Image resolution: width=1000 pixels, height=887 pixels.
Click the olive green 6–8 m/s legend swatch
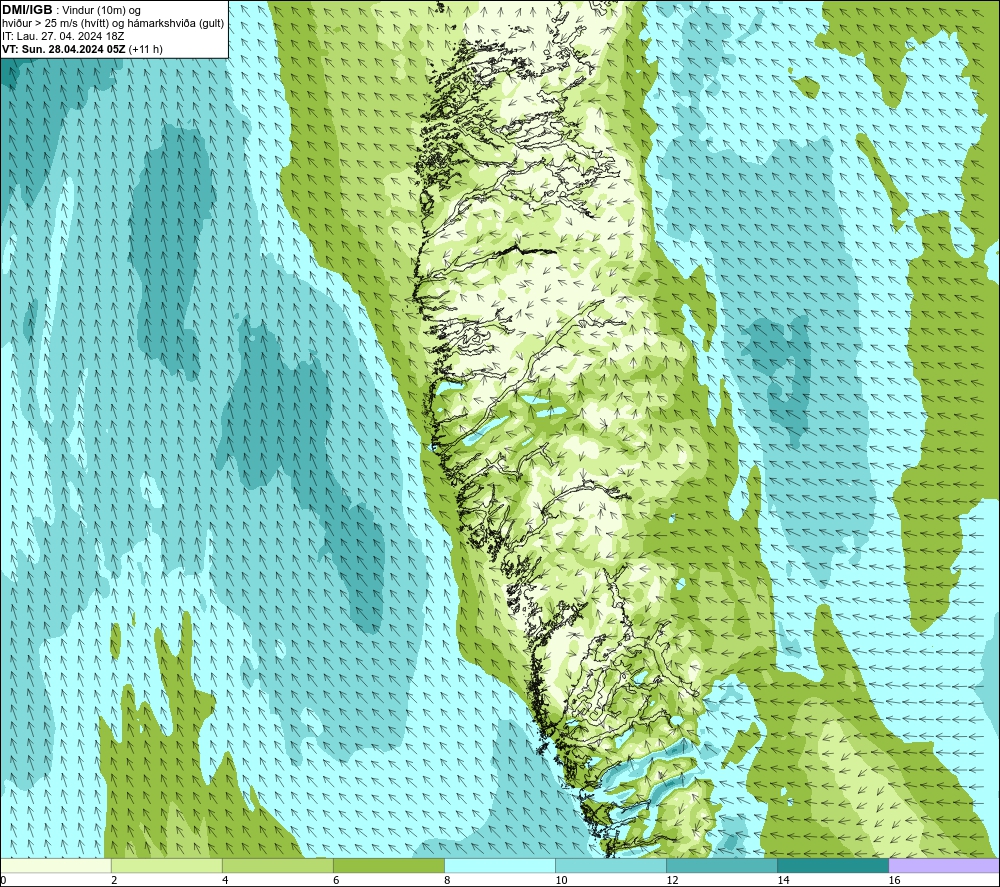point(389,865)
